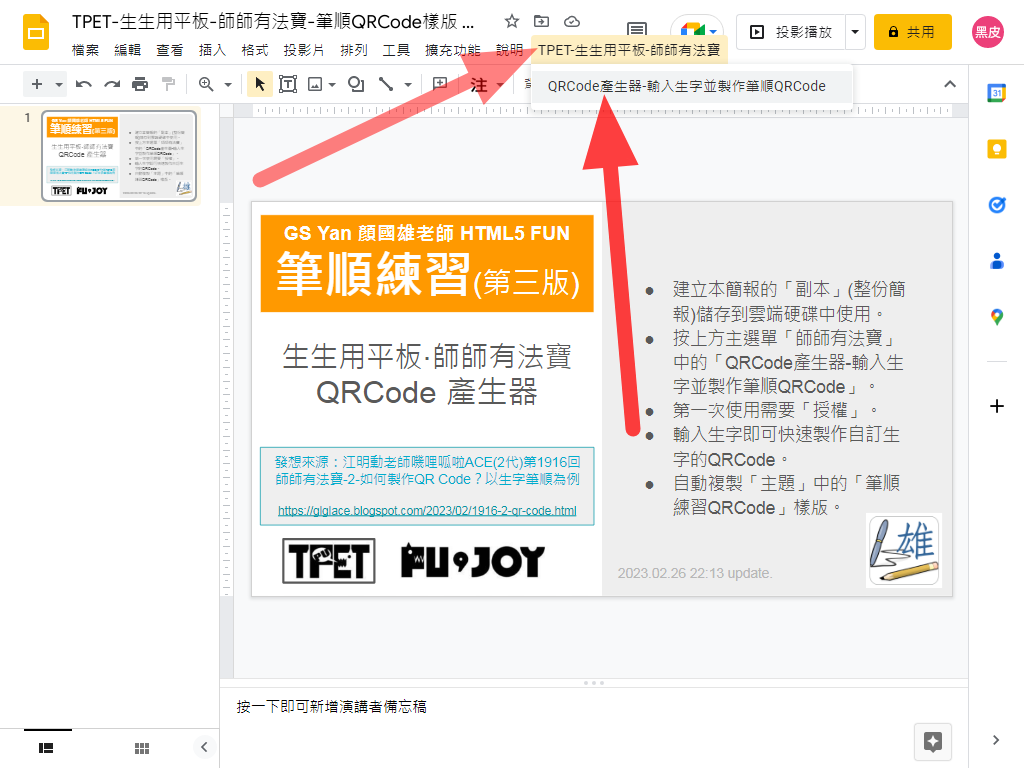The height and width of the screenshot is (768, 1024).
Task: Open Google Keep side panel
Action: point(997,150)
